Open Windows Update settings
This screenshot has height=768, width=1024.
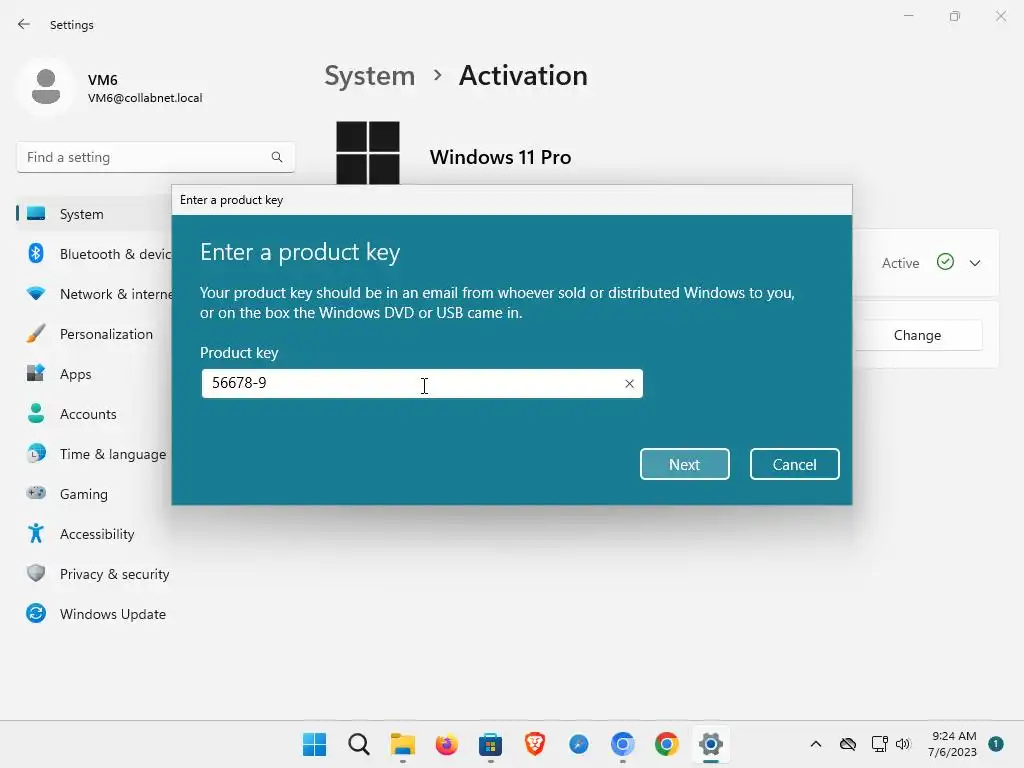pos(95,614)
